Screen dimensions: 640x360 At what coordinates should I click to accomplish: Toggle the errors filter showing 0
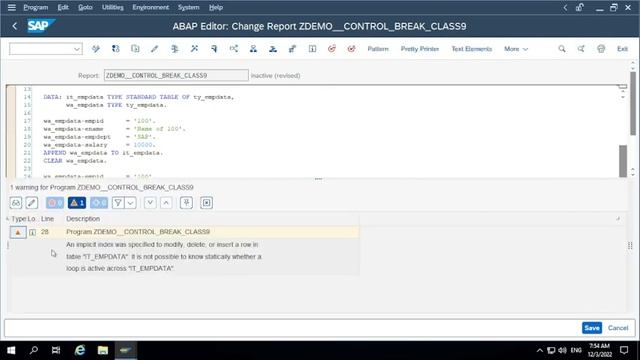click(x=55, y=203)
